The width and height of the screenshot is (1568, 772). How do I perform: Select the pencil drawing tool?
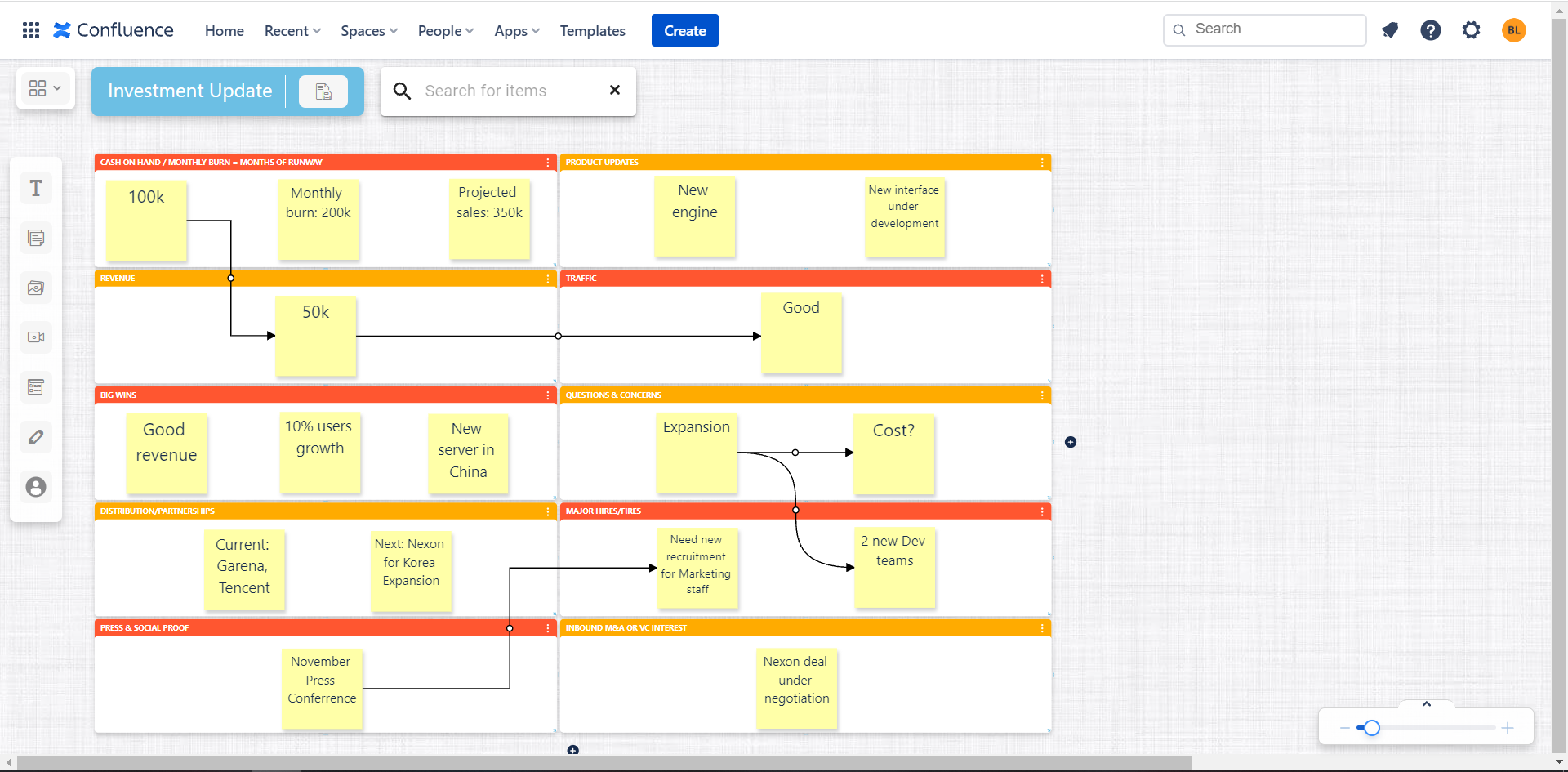(35, 437)
